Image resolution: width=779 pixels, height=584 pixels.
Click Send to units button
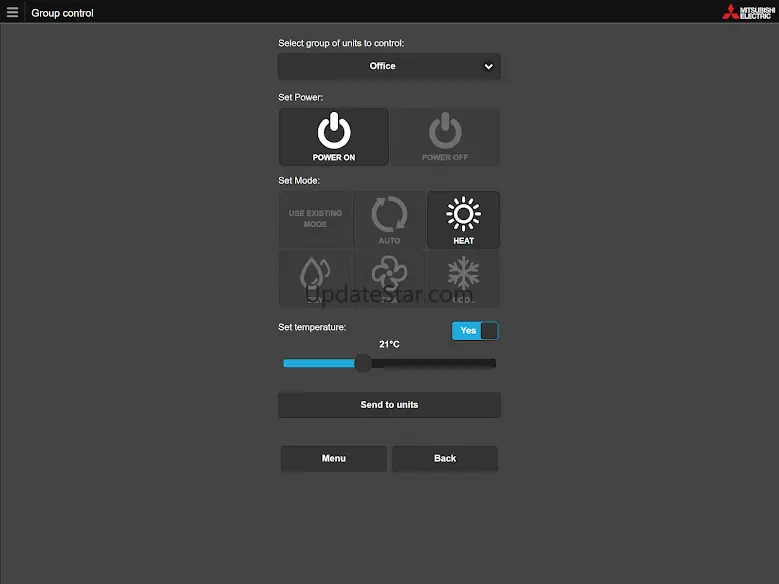(x=389, y=405)
